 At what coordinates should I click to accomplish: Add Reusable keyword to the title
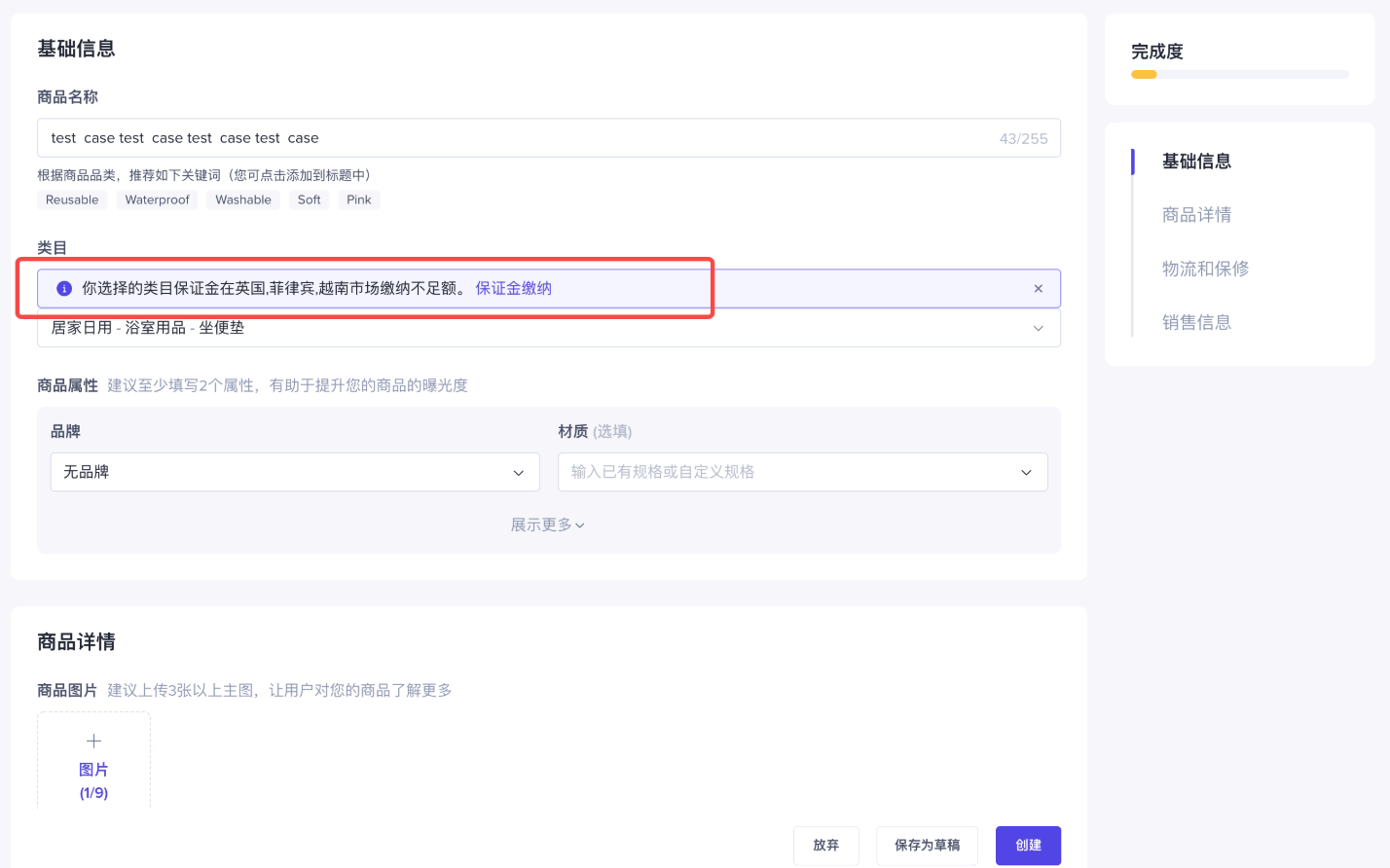tap(72, 200)
